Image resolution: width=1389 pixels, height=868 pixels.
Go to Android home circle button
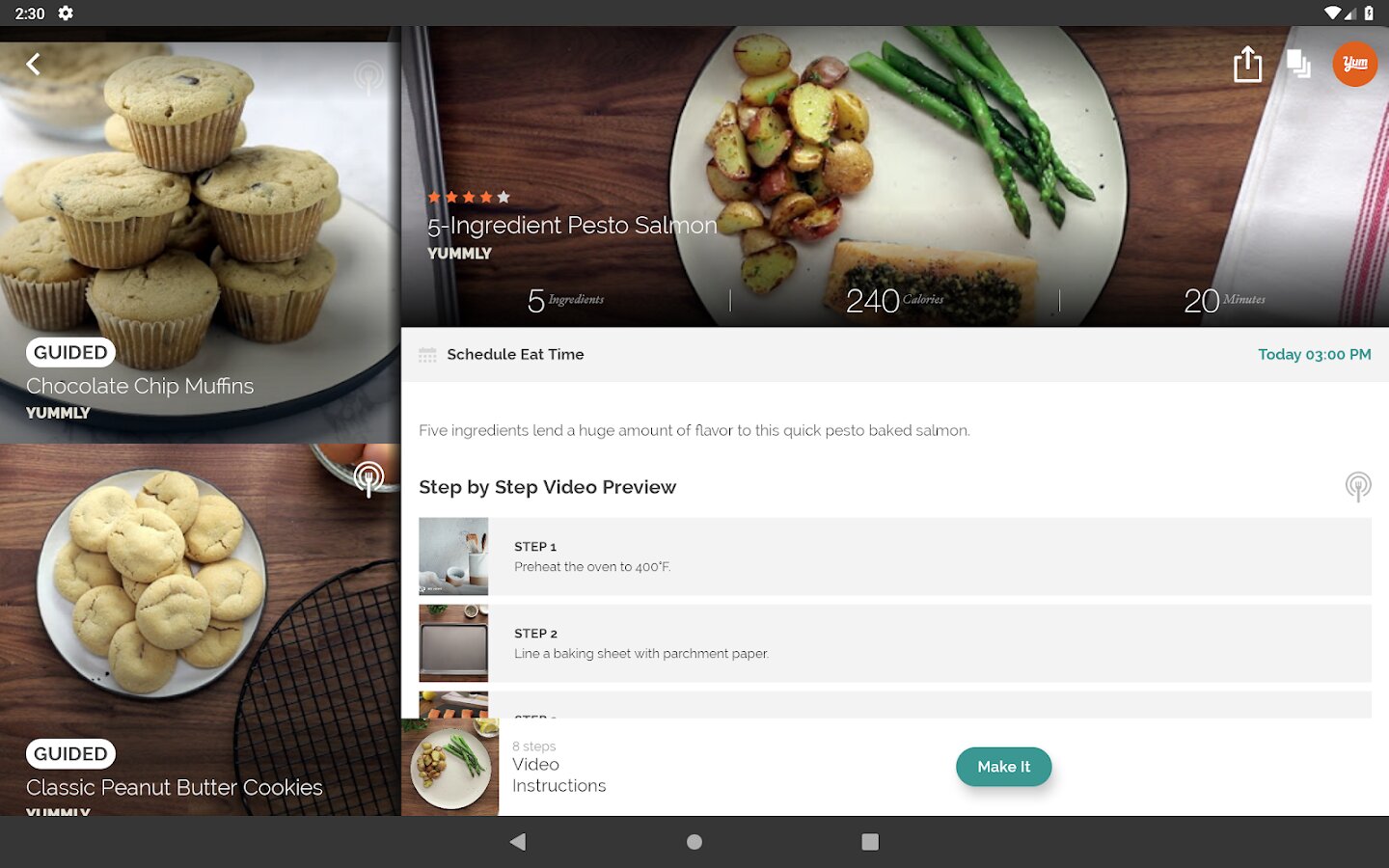pos(694,842)
